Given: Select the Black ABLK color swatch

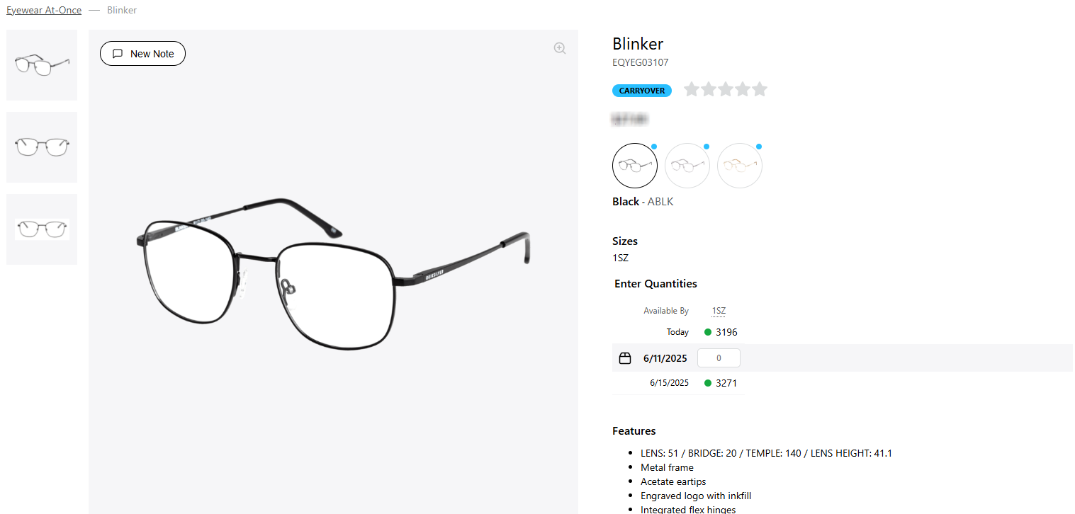Looking at the screenshot, I should click(635, 165).
